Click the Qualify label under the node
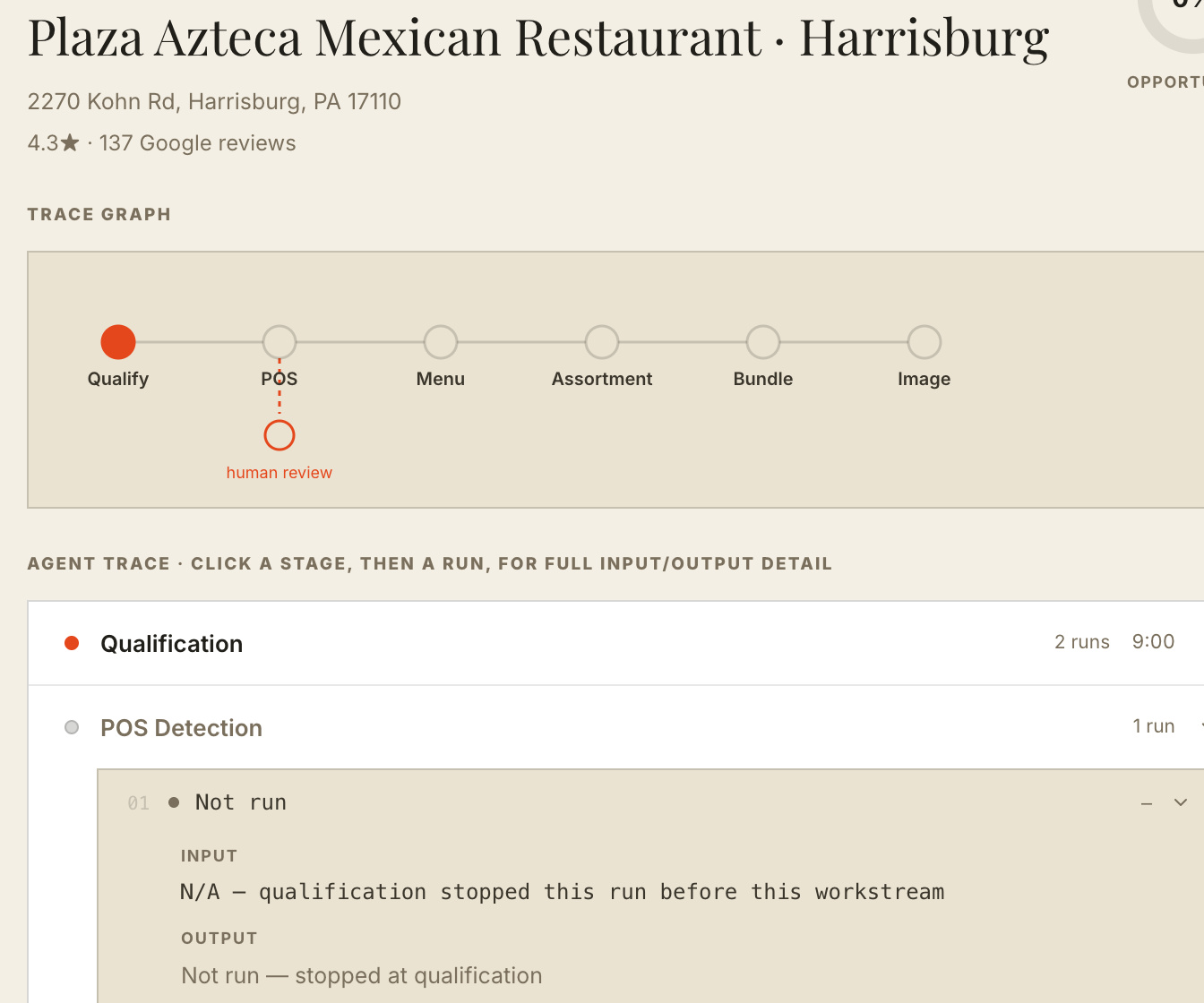The width and height of the screenshot is (1204, 1003). tap(118, 379)
